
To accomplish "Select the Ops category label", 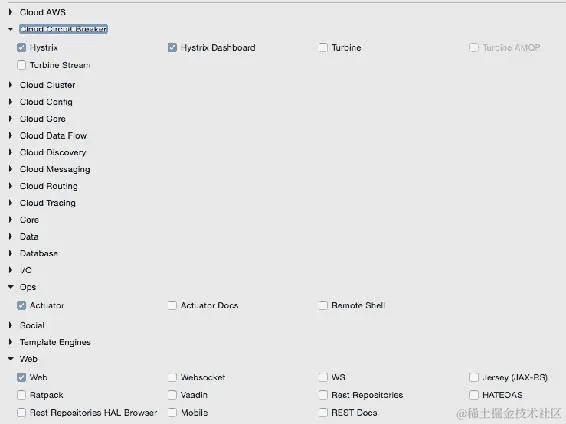I will 28,287.
